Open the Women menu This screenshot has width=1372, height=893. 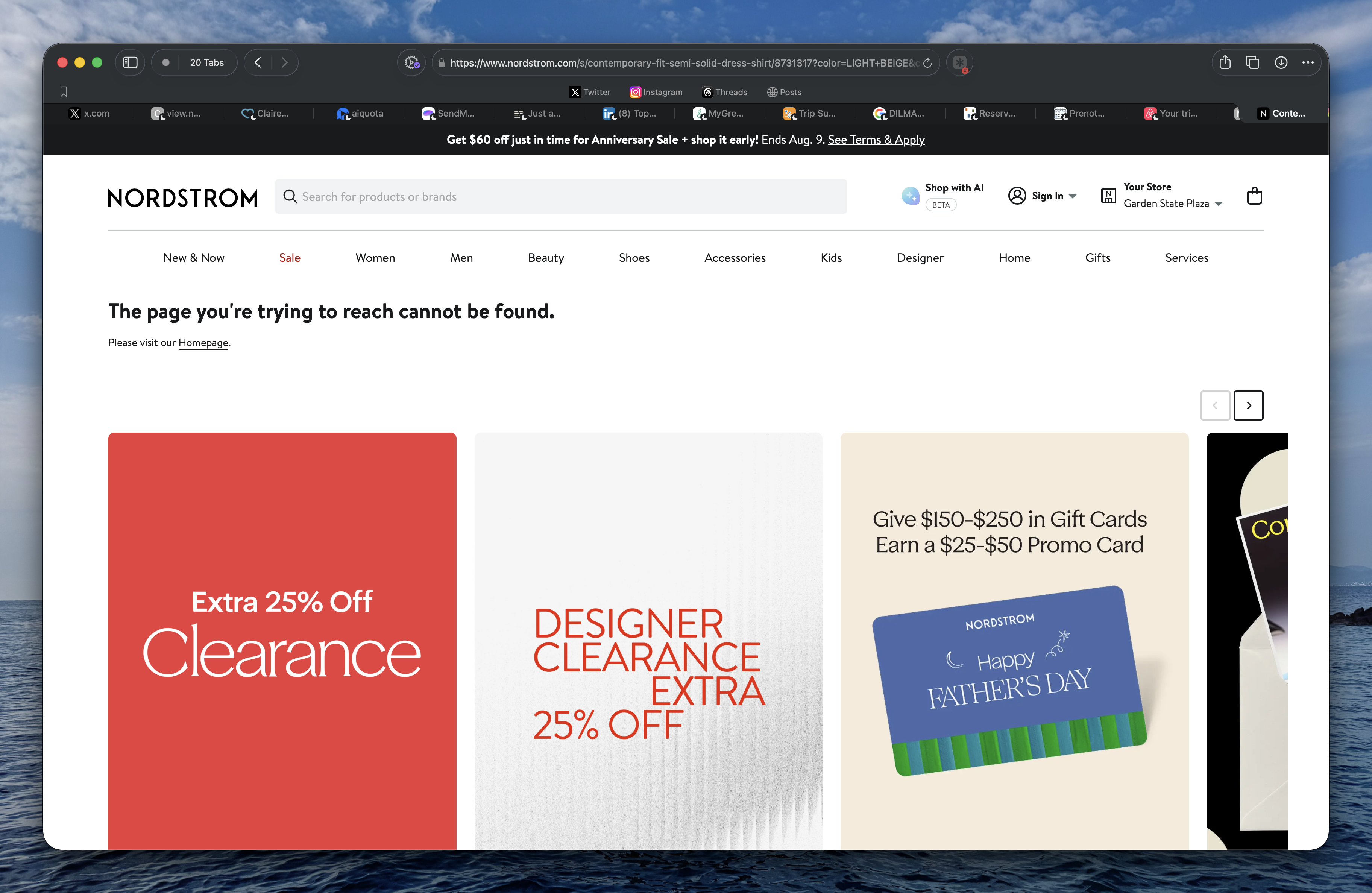375,258
